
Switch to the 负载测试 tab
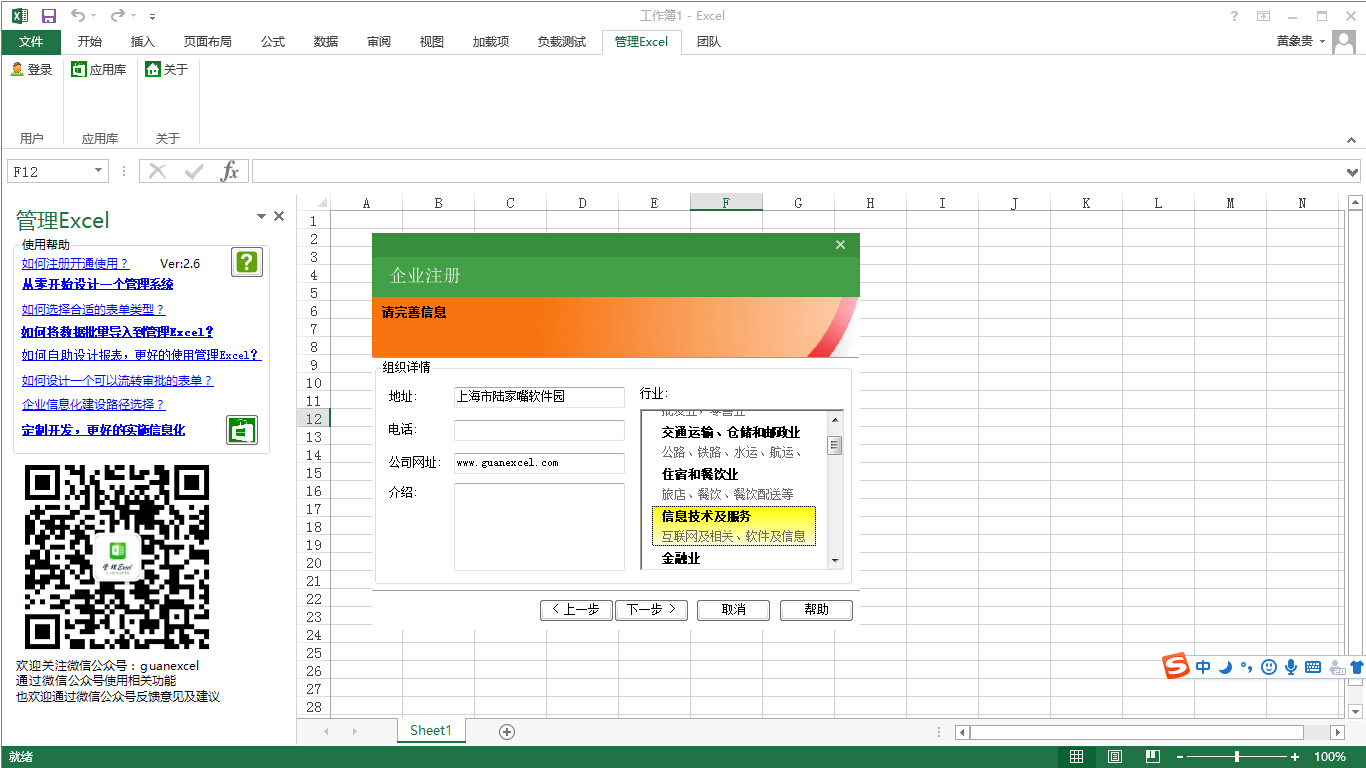pos(562,41)
